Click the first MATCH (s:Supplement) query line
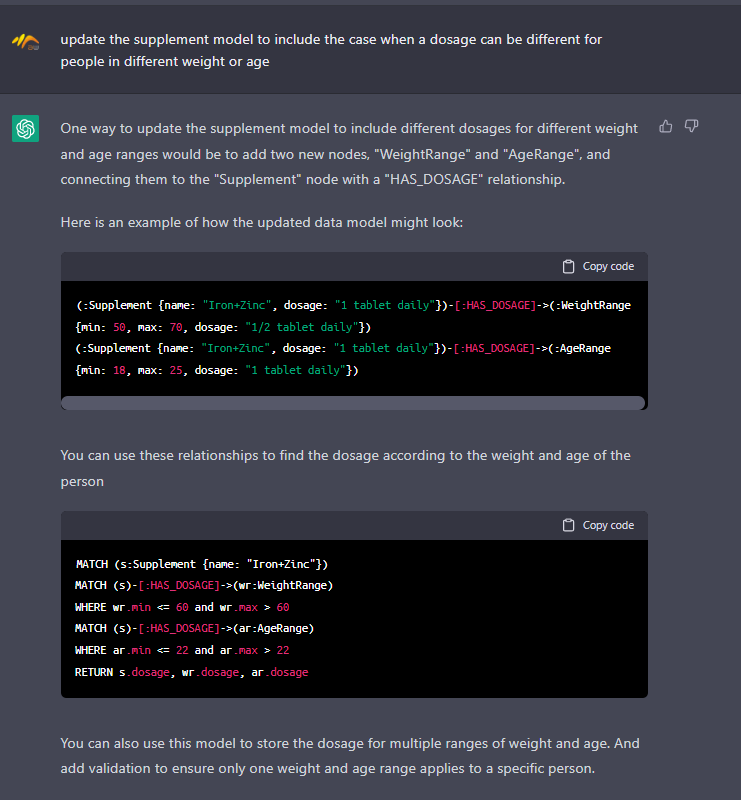Screen dimensions: 741x800 (x=202, y=564)
